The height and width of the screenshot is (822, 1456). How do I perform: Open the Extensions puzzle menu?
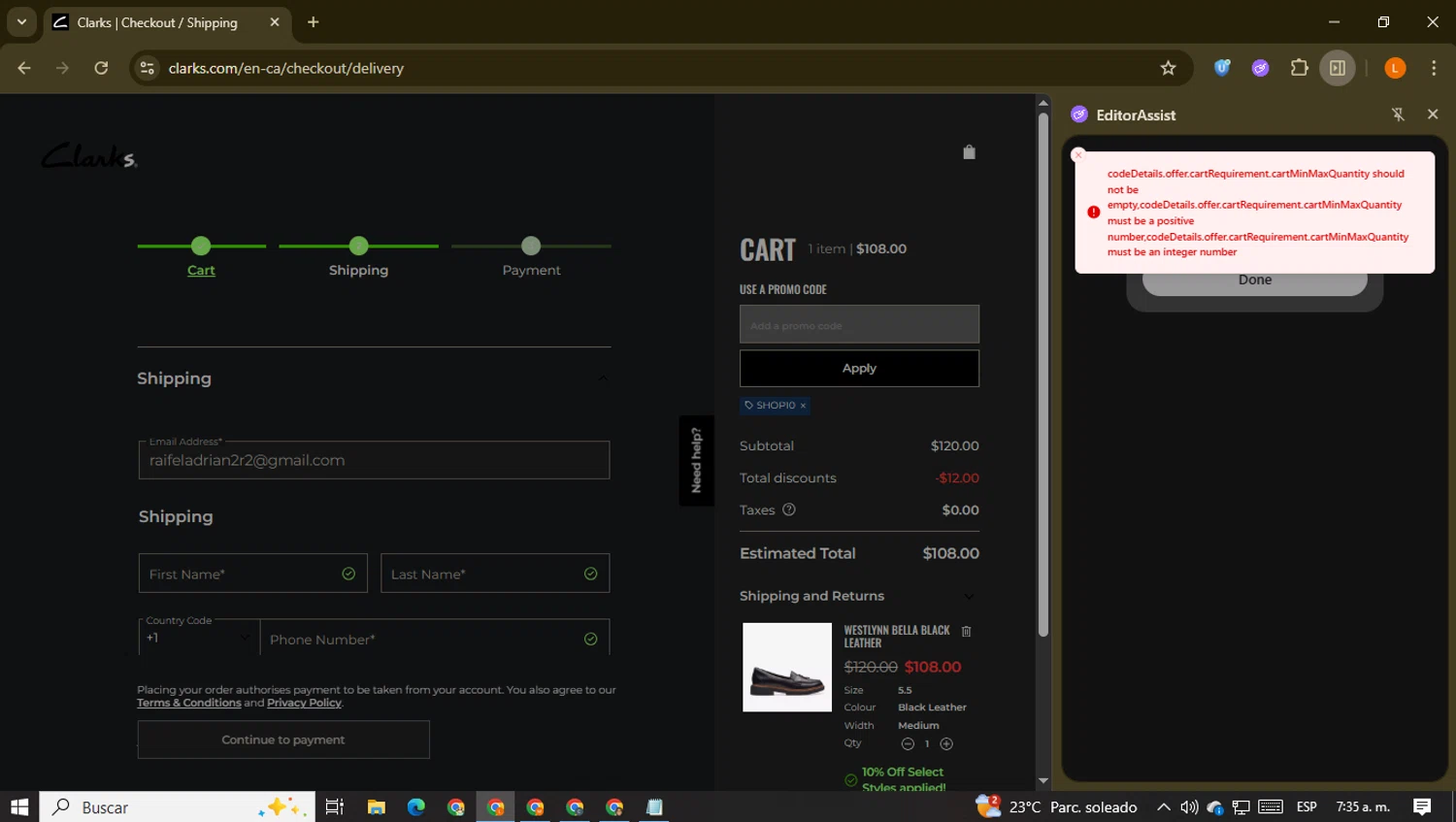[x=1299, y=68]
